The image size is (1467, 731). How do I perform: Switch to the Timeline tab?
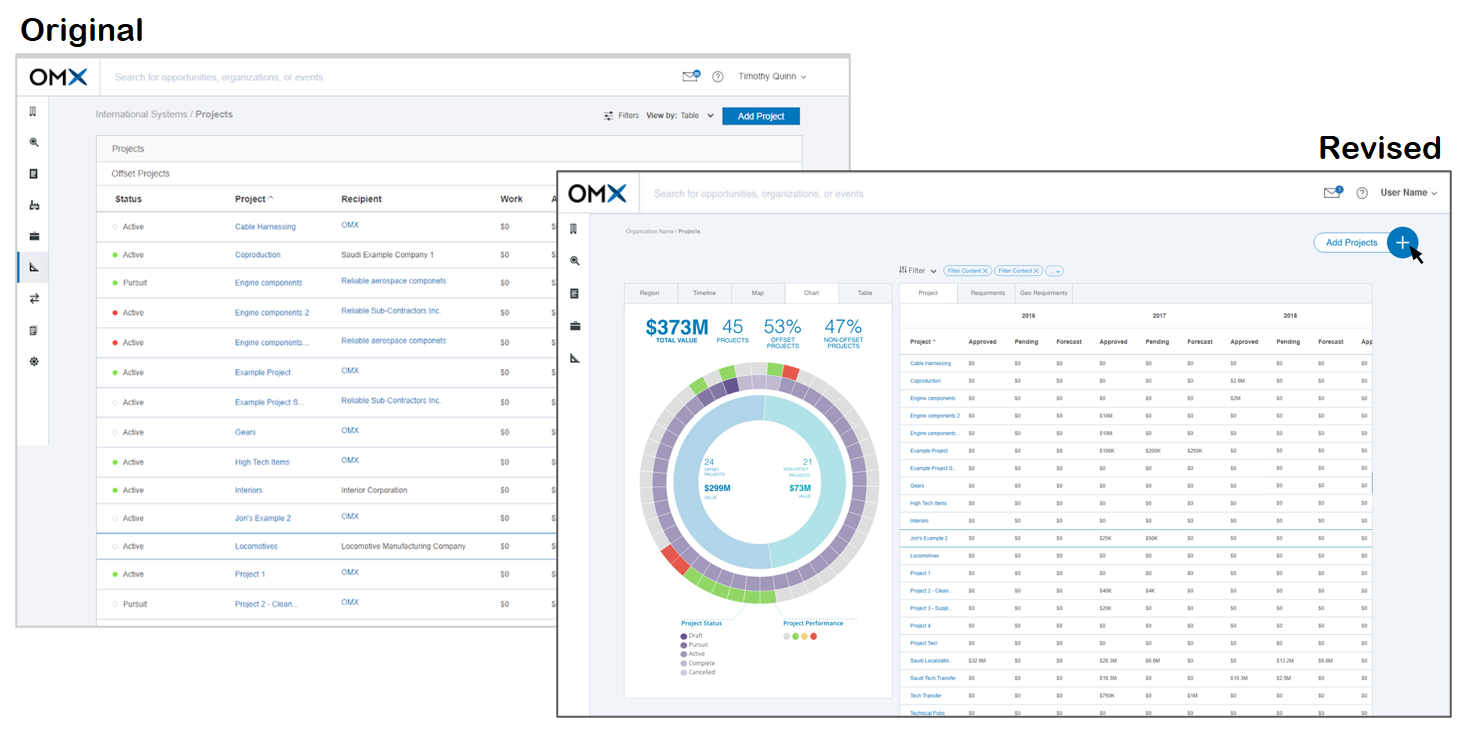(x=705, y=293)
